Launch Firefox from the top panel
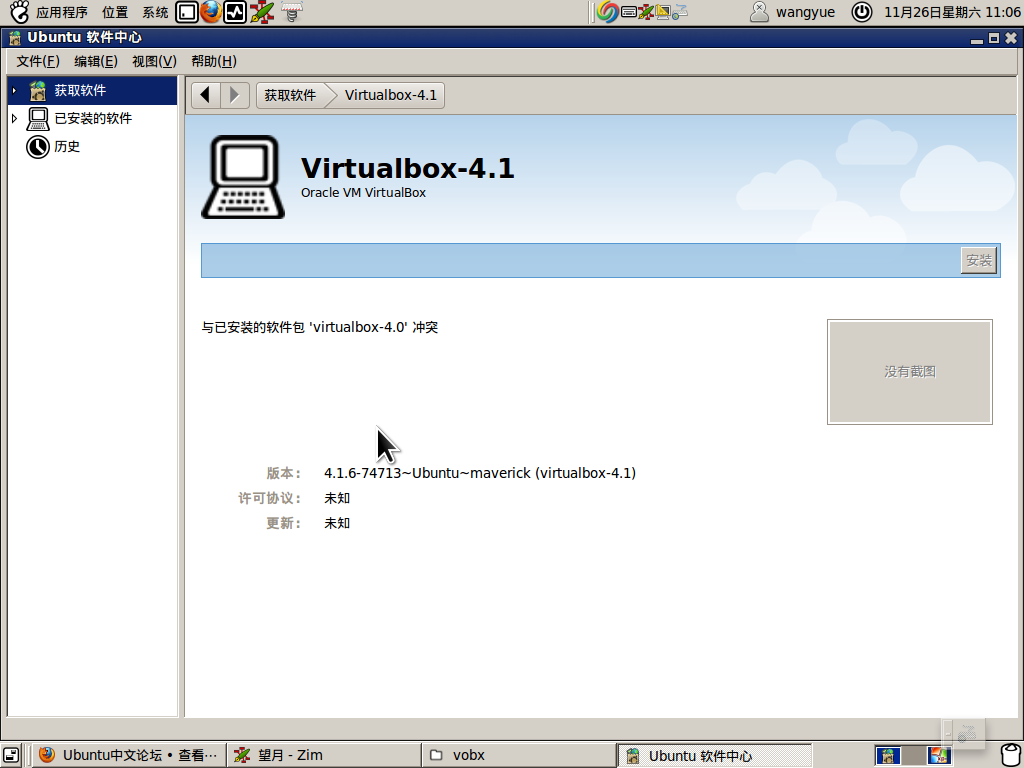 click(211, 12)
